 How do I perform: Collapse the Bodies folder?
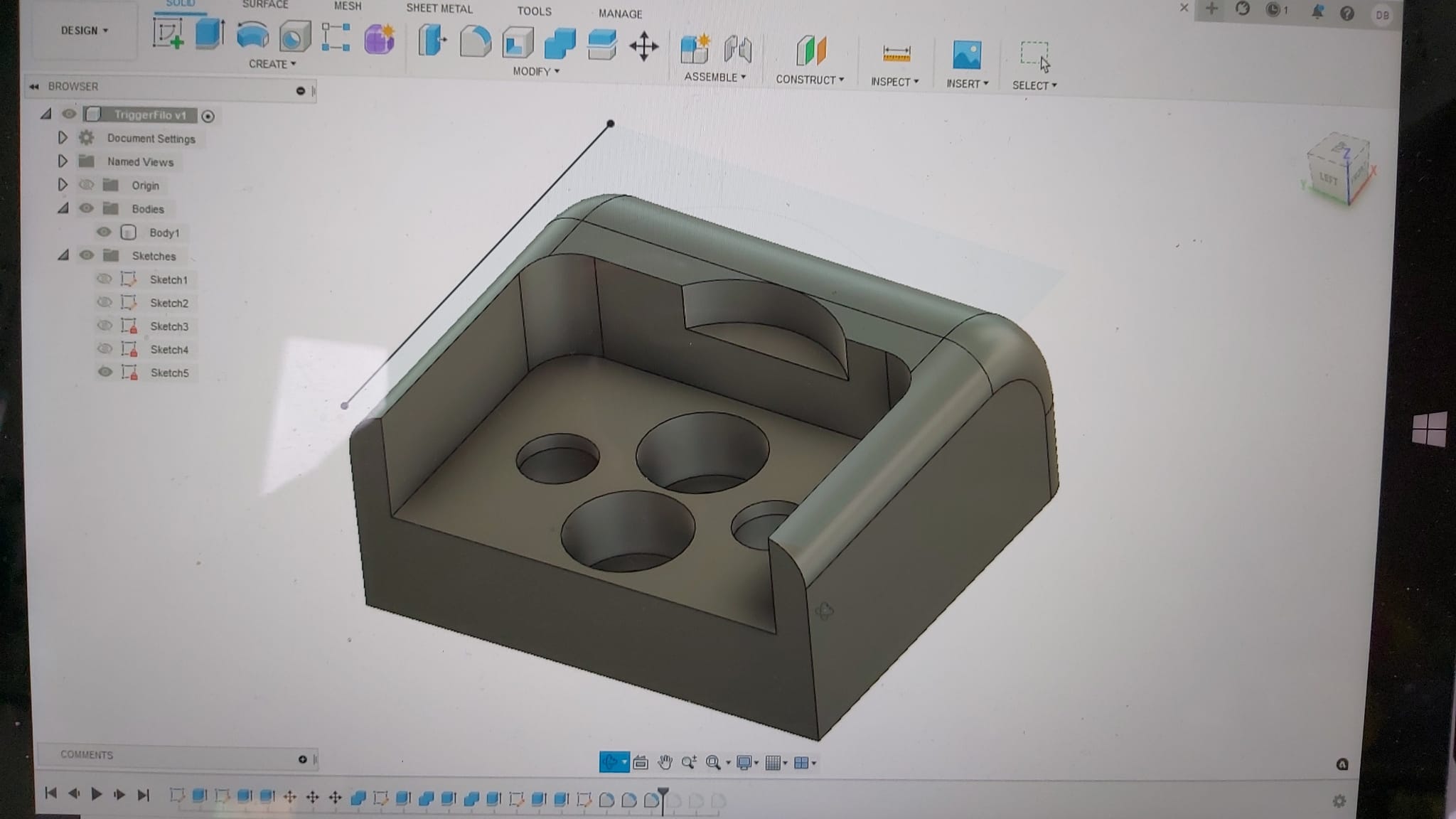pyautogui.click(x=63, y=208)
